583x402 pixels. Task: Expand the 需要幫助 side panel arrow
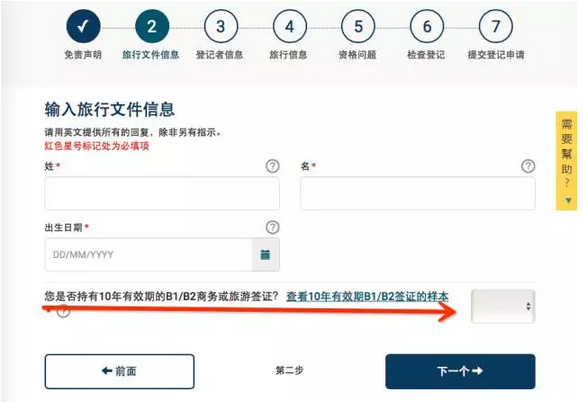pos(568,200)
